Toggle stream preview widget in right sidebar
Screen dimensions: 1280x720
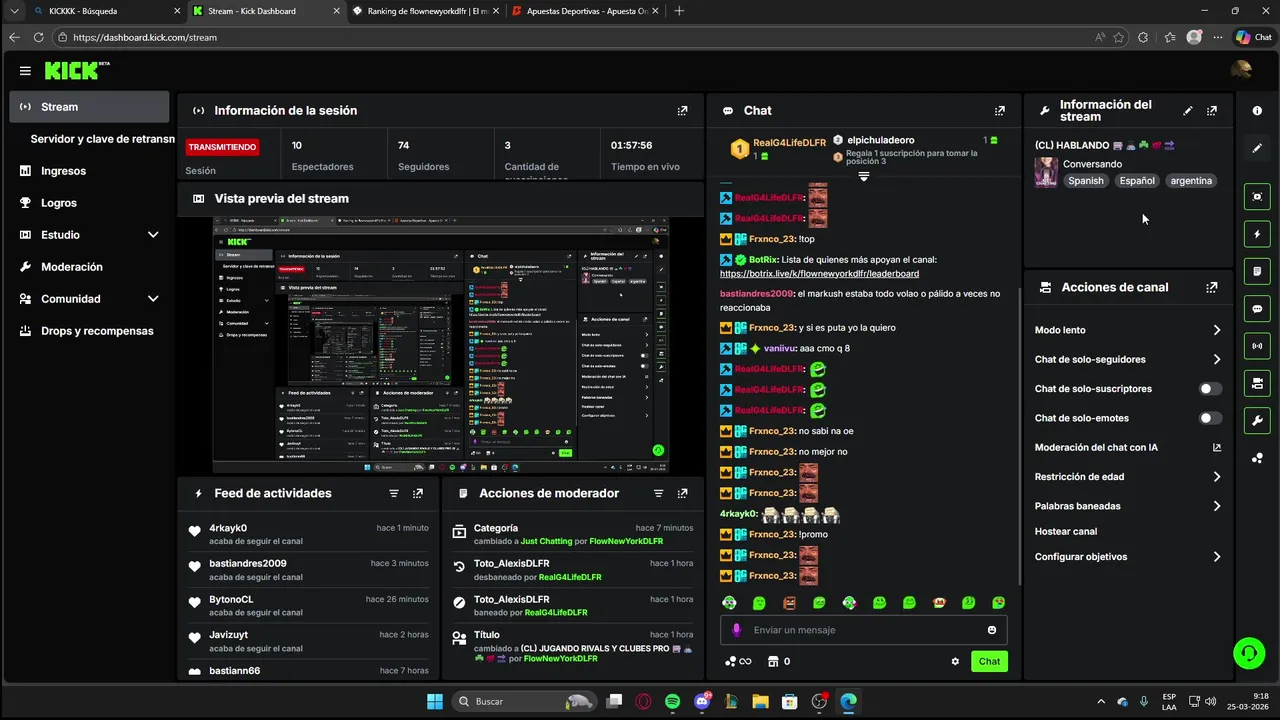(x=1257, y=196)
